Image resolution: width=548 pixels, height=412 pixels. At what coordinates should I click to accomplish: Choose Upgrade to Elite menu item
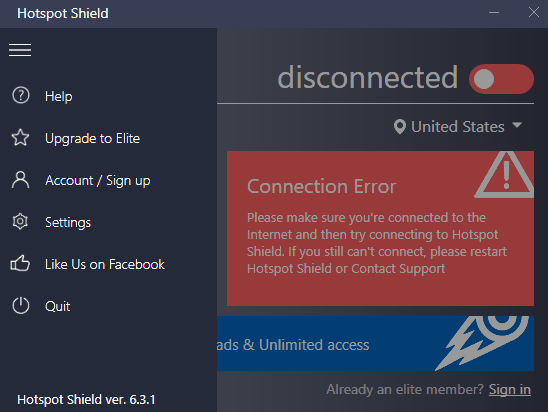(92, 138)
